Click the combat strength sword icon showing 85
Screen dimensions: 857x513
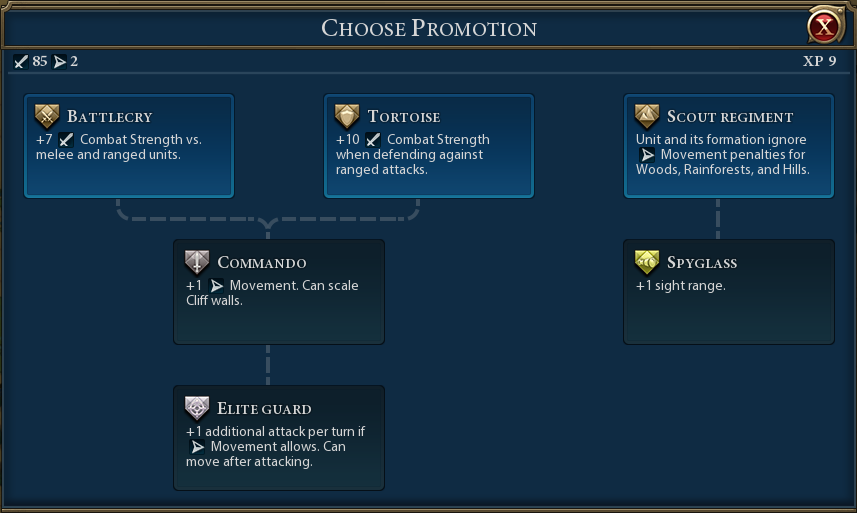click(x=21, y=62)
